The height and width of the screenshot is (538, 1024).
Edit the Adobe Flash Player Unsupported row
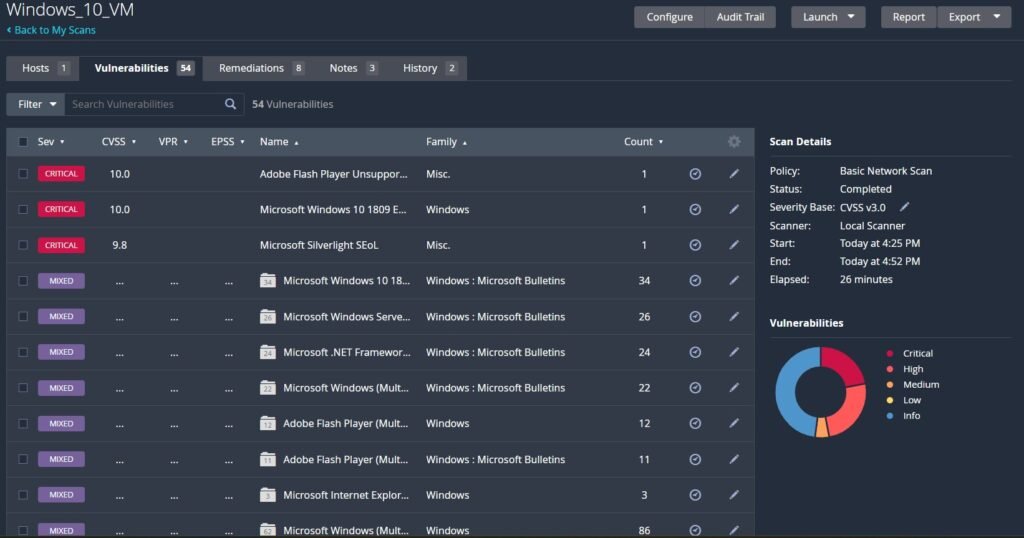pos(734,174)
